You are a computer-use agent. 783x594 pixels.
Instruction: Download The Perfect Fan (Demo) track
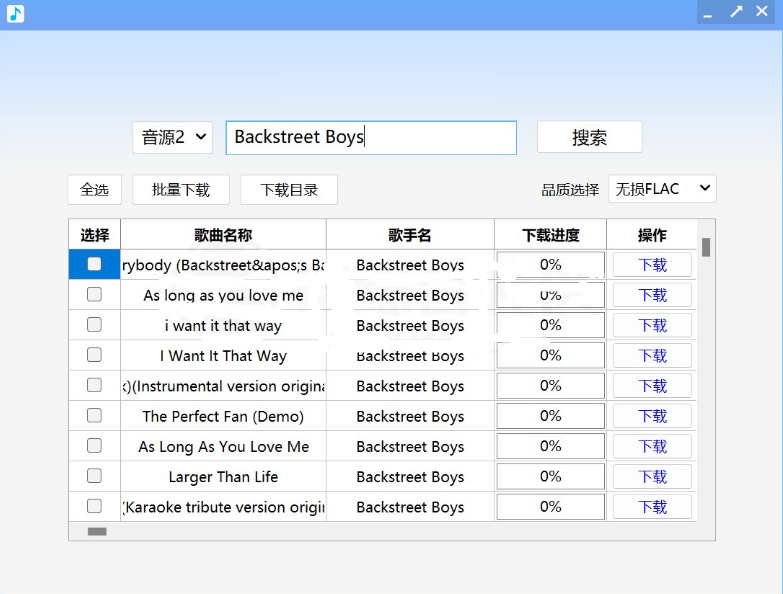[x=652, y=416]
